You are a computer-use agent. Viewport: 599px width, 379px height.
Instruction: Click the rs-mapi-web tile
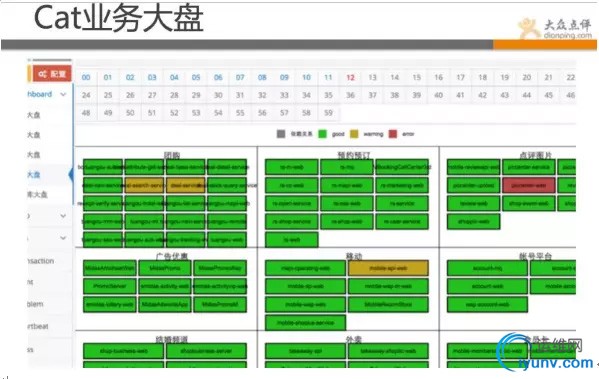click(347, 185)
